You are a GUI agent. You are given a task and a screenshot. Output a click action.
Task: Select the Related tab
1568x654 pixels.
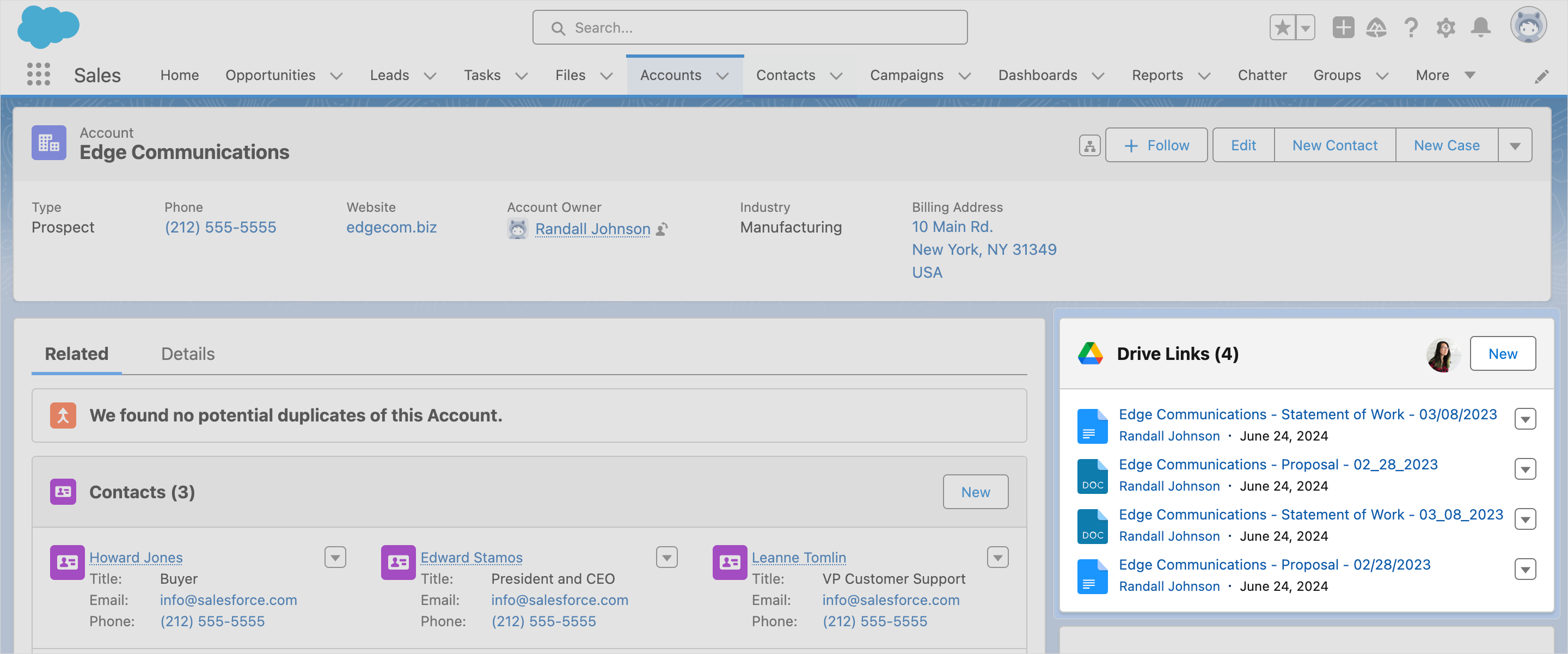[77, 354]
